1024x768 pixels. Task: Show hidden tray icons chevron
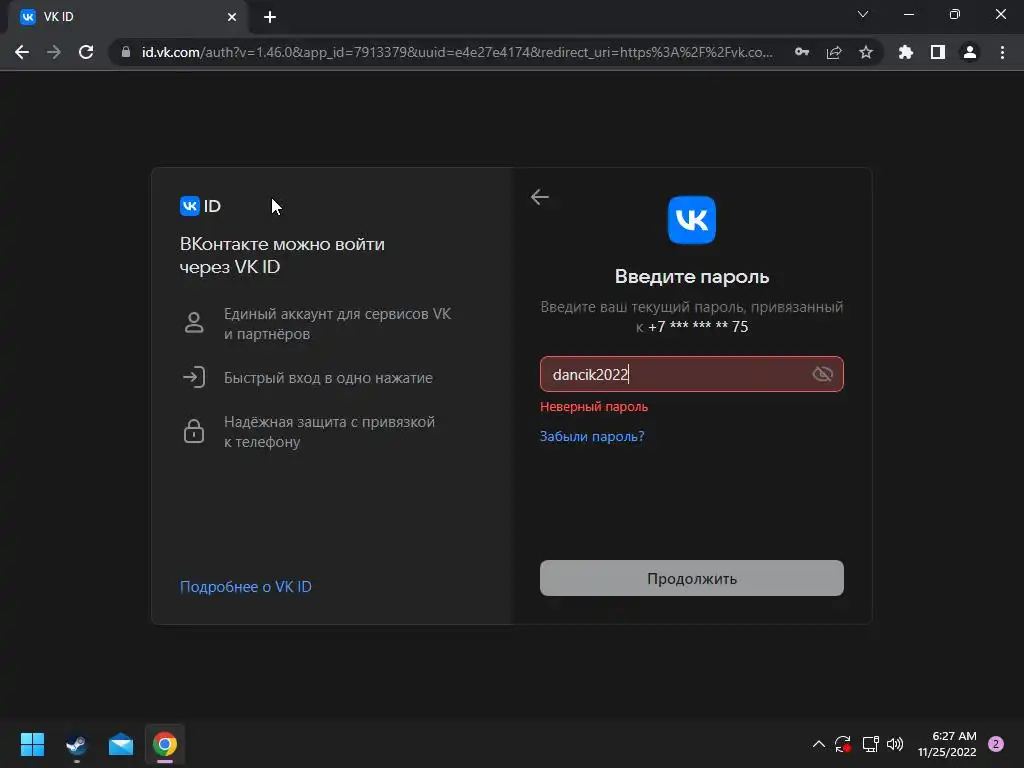point(818,744)
